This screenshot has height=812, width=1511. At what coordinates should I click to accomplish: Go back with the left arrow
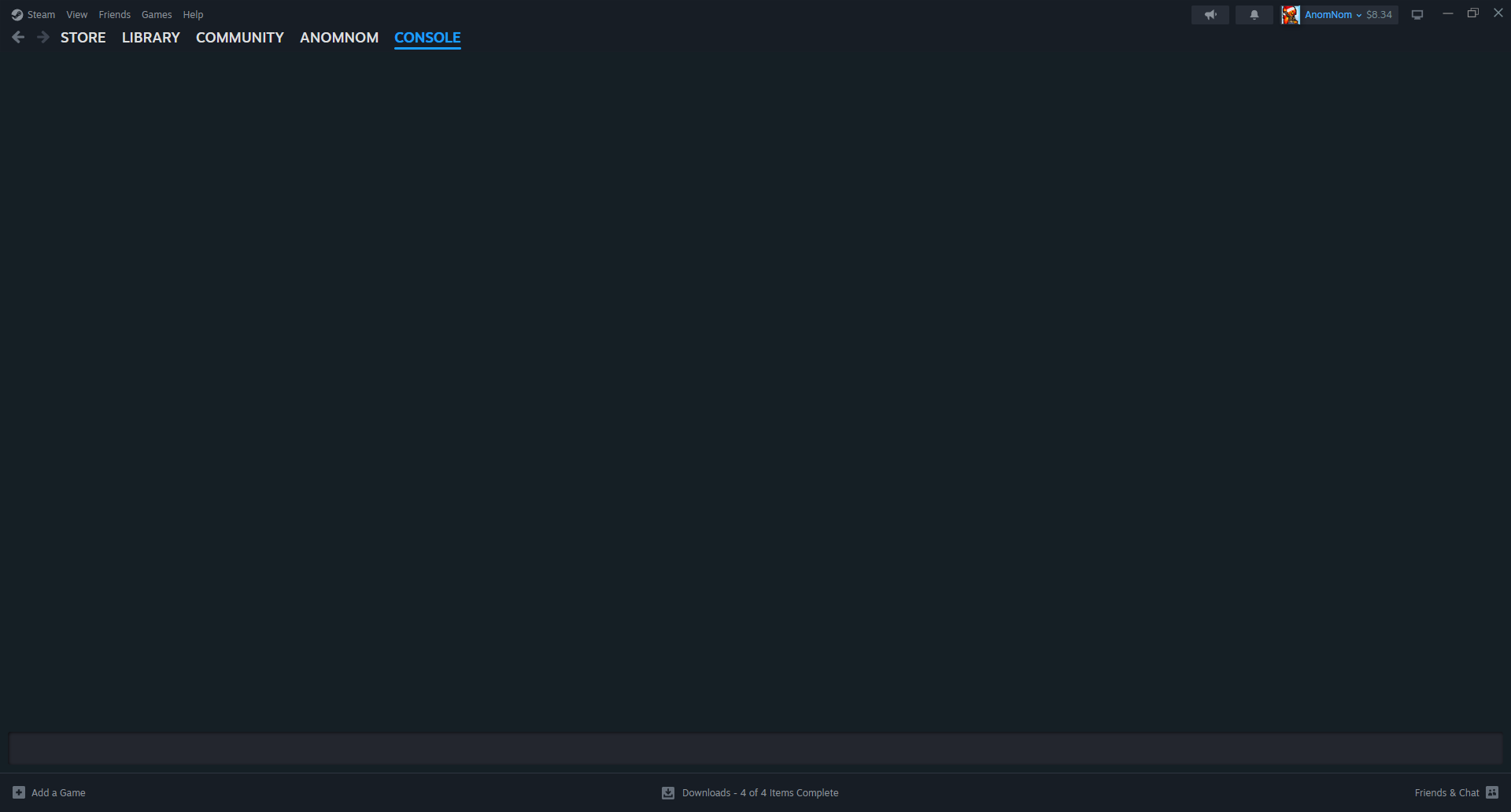tap(18, 37)
